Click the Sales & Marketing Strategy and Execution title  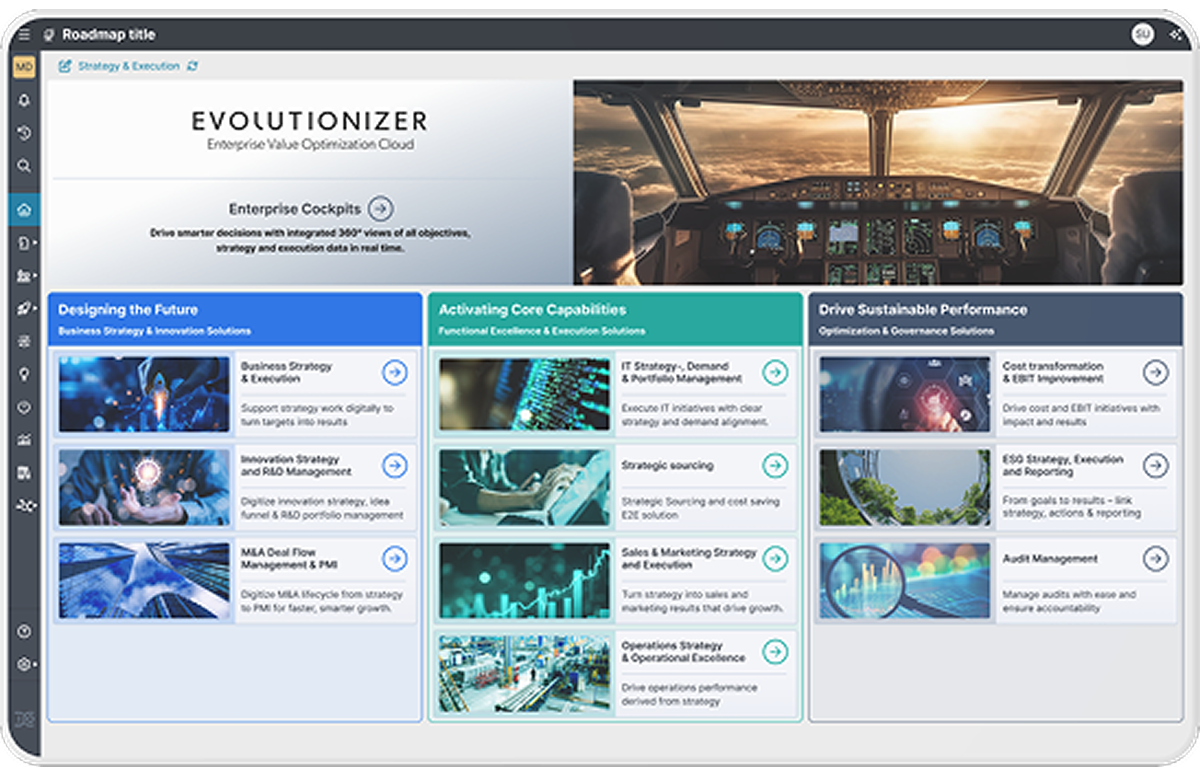click(x=689, y=558)
